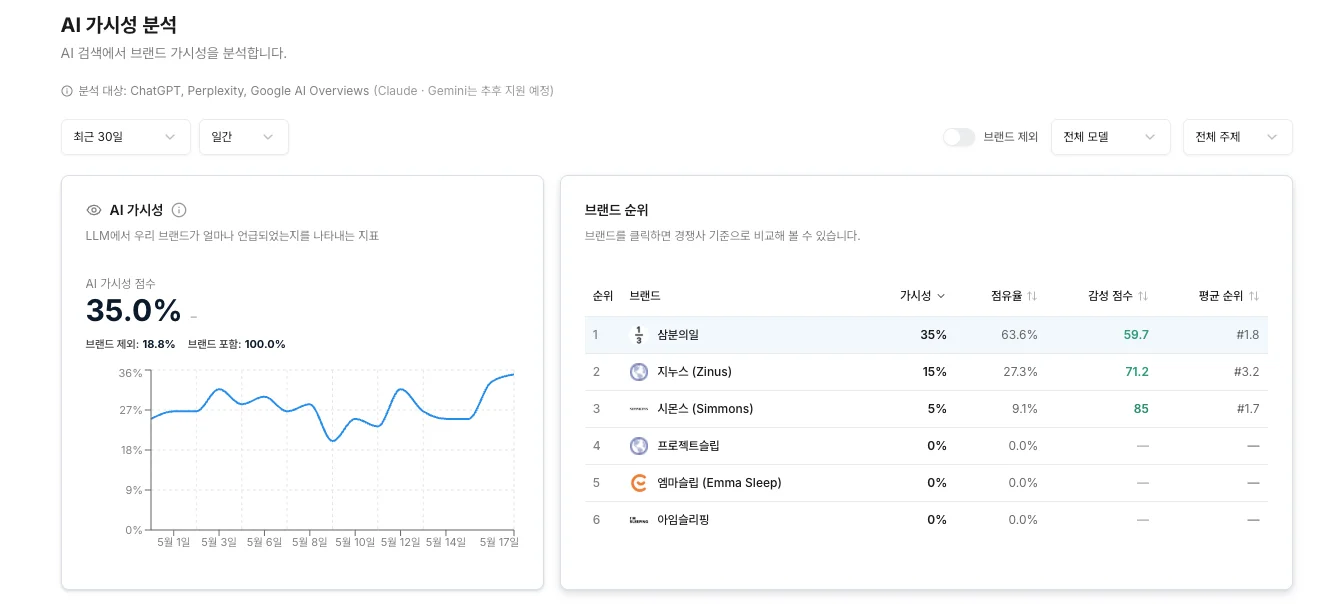Viewport: 1344px width, 604px height.
Task: Select the 프로젝트슬립 brand name
Action: [x=688, y=446]
